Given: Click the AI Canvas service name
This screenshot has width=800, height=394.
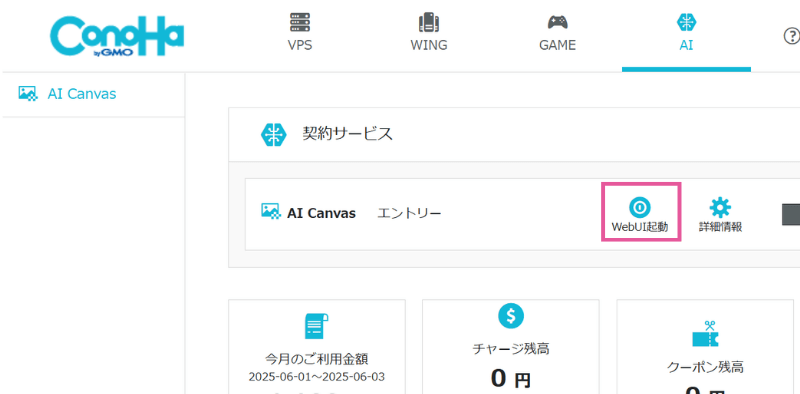Looking at the screenshot, I should pos(321,213).
